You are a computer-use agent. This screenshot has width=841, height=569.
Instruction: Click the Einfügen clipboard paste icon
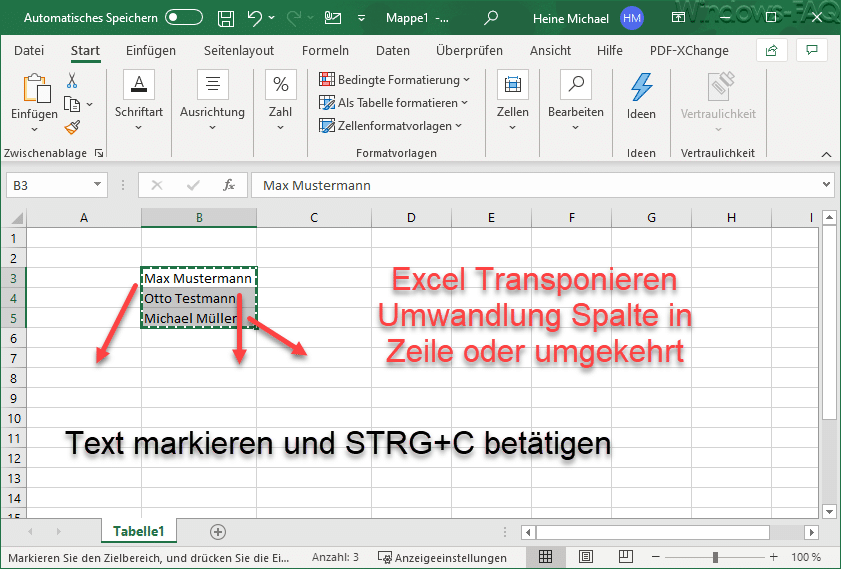tap(36, 87)
